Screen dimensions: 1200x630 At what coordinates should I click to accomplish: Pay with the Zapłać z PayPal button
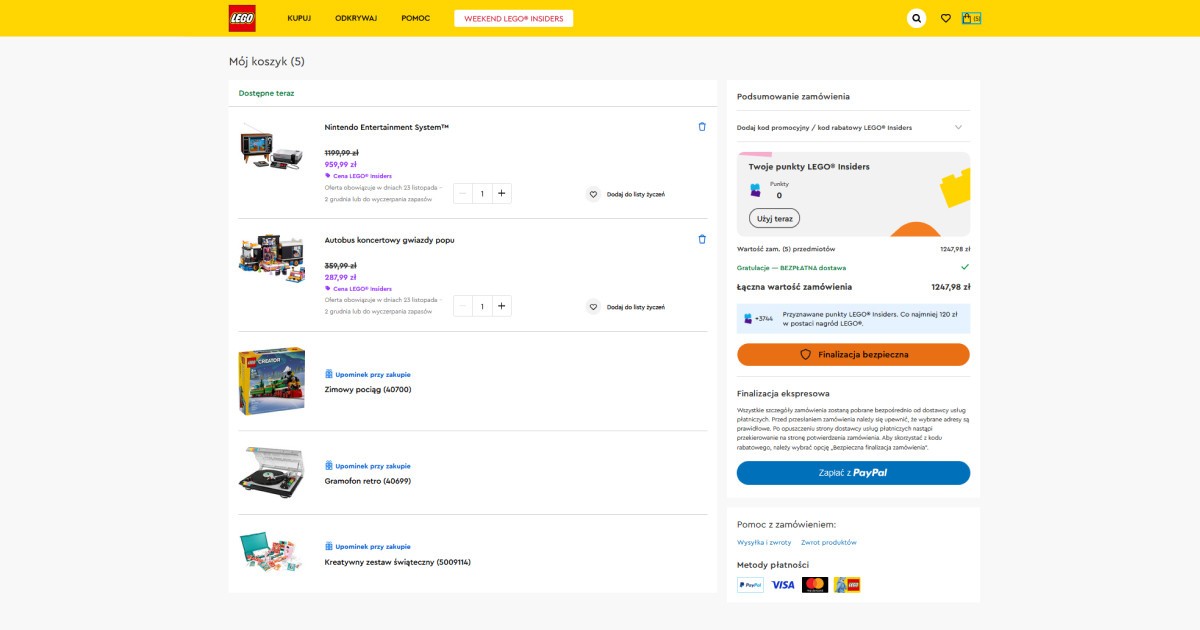[853, 473]
